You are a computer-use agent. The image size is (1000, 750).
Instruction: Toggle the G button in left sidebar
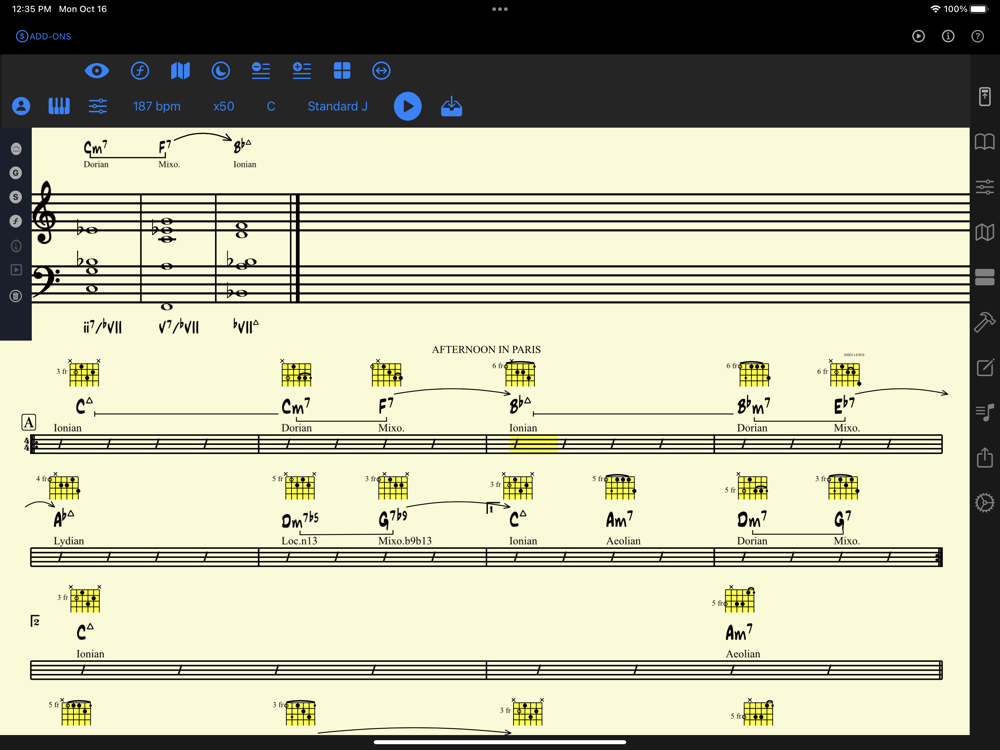click(x=16, y=173)
